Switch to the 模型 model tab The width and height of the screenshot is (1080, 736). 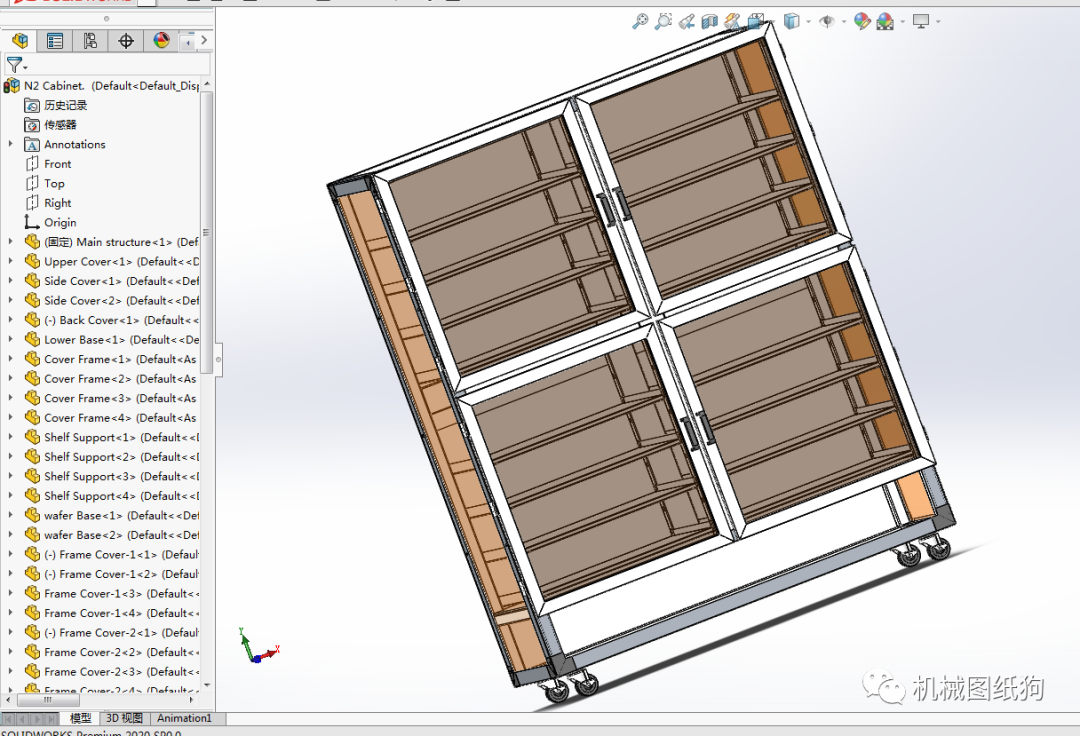coord(80,718)
